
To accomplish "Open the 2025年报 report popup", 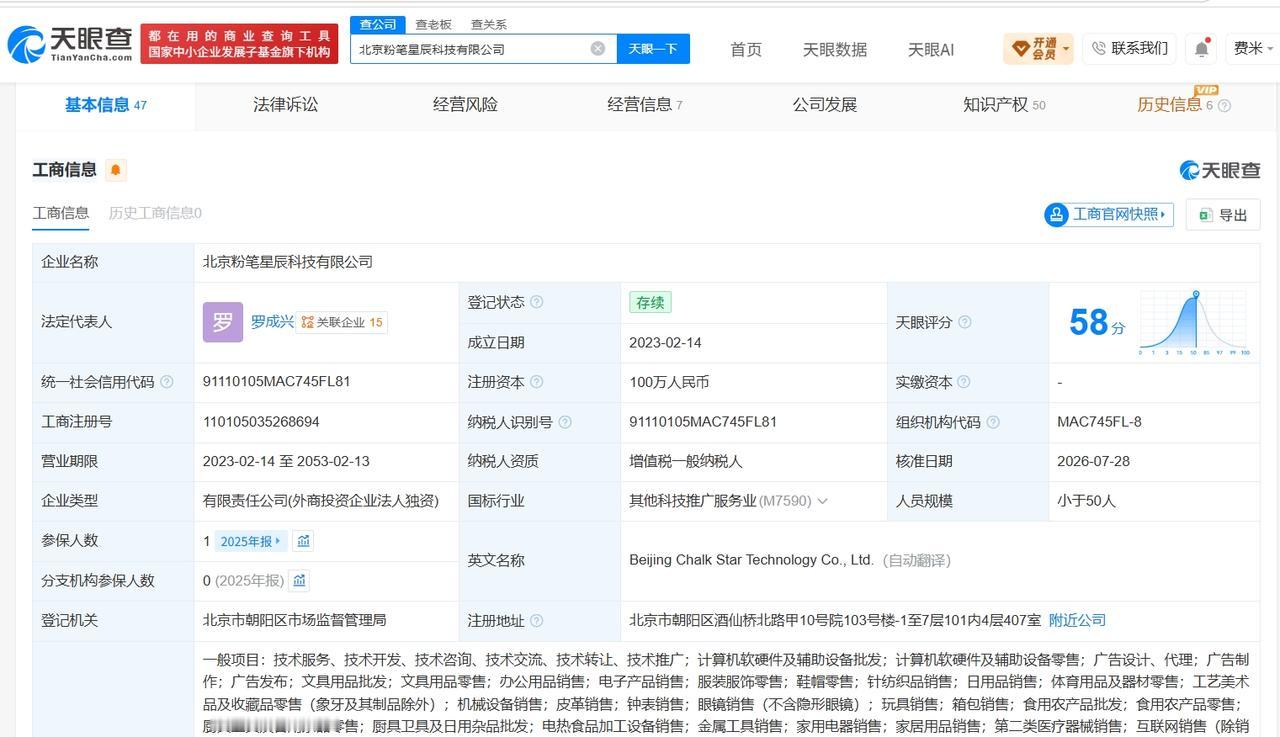I will (251, 541).
